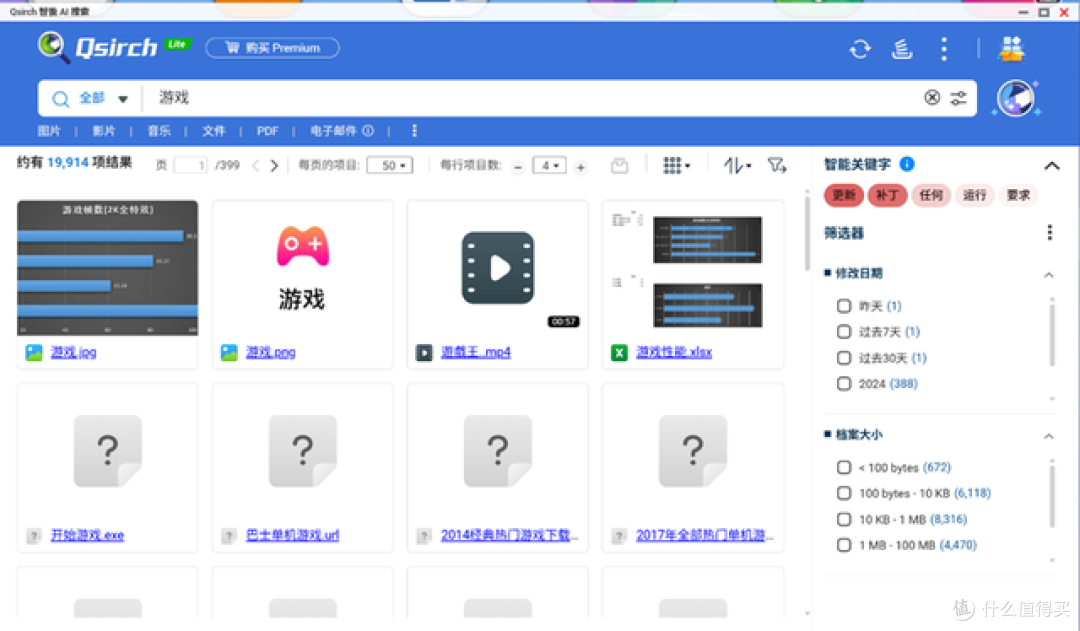Open the stacked layers history icon

coord(902,49)
